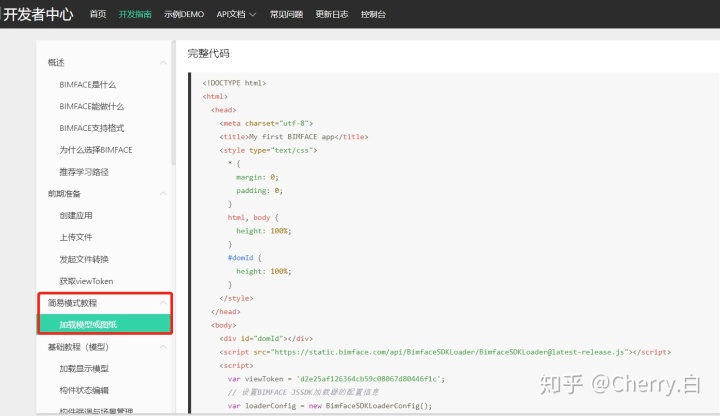
Task: Open 构件状态编辑 sidebar entry
Action: tap(84, 390)
